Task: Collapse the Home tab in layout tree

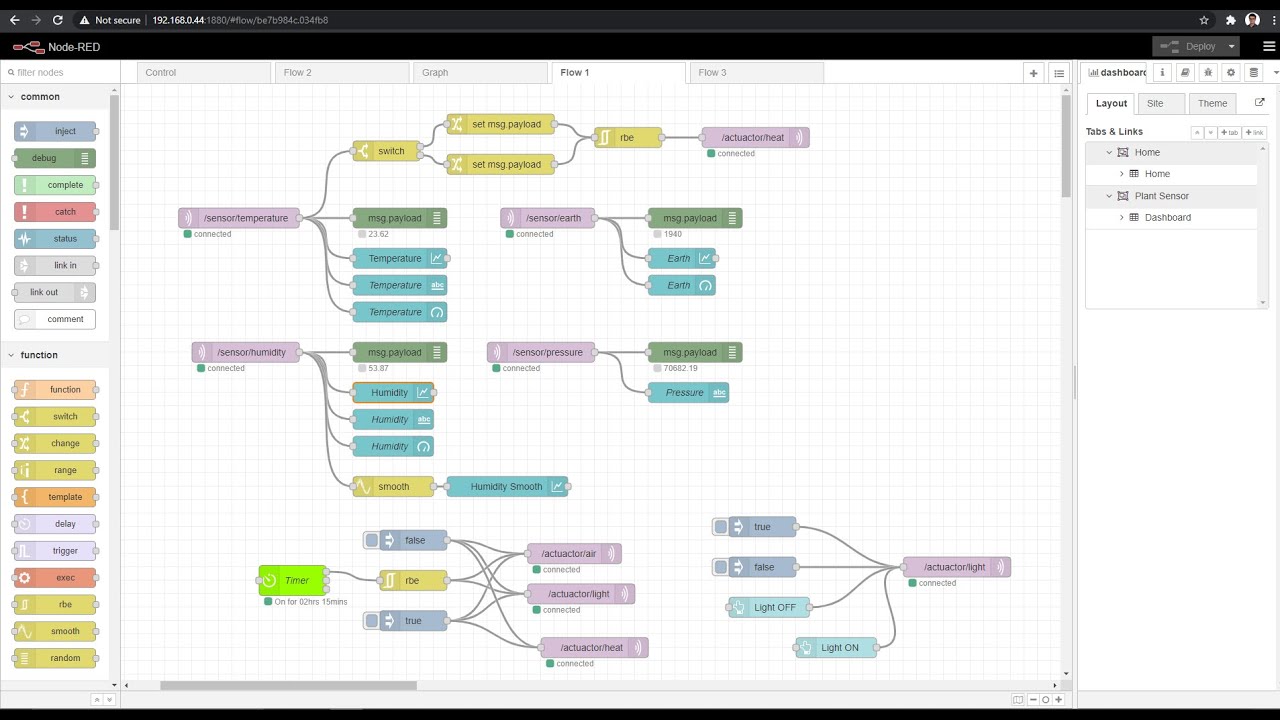Action: pos(1109,152)
